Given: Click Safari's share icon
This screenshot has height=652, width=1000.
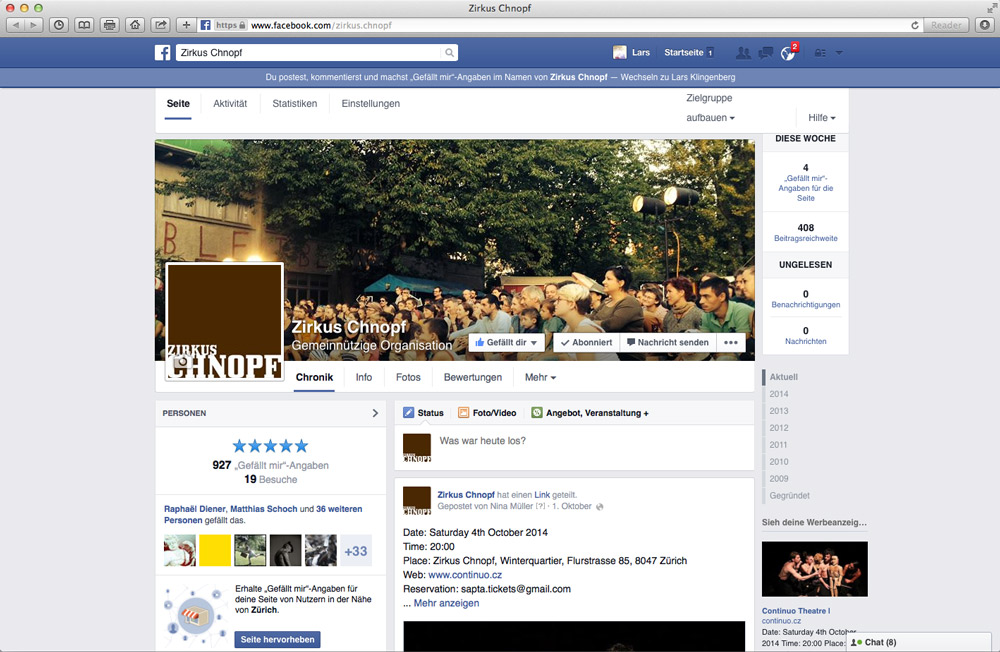Looking at the screenshot, I should coord(160,24).
